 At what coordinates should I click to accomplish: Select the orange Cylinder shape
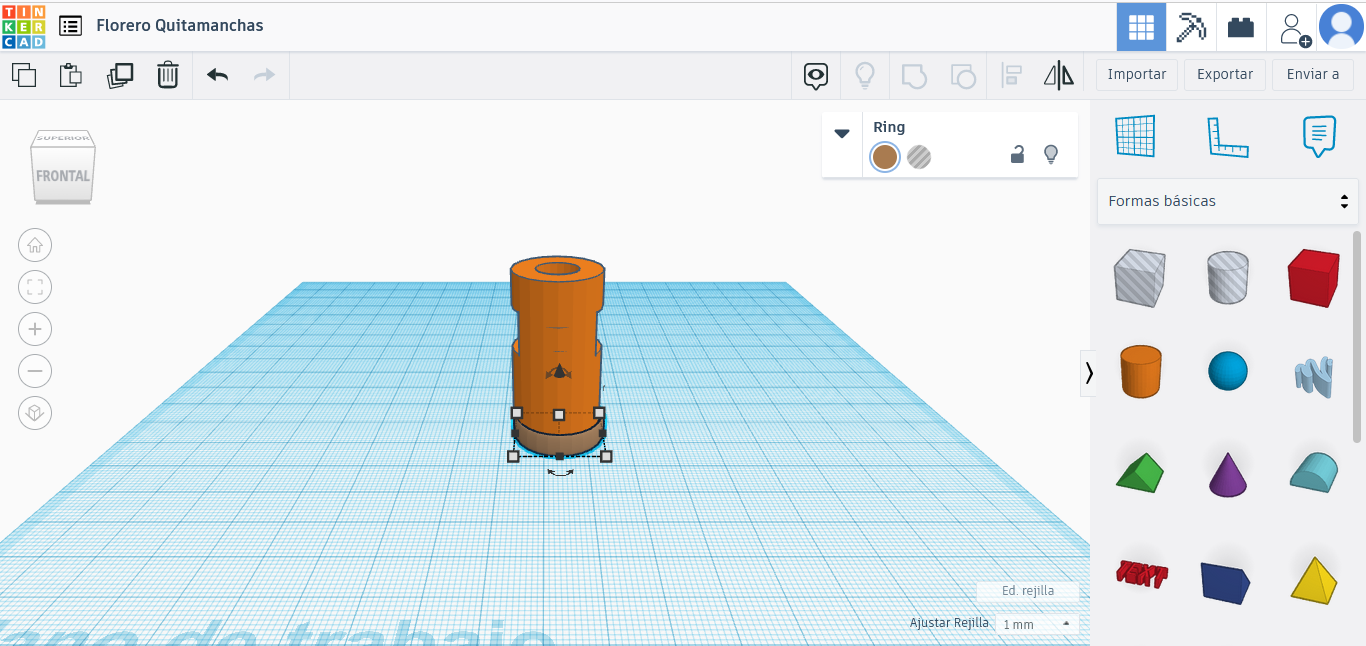point(1140,371)
